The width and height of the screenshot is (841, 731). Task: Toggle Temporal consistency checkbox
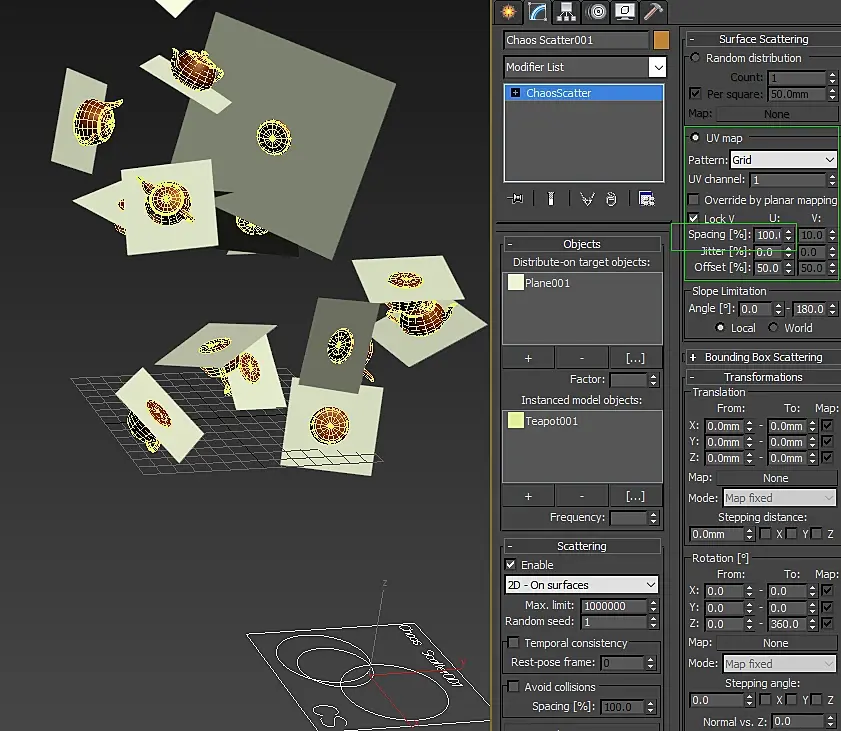click(x=514, y=643)
